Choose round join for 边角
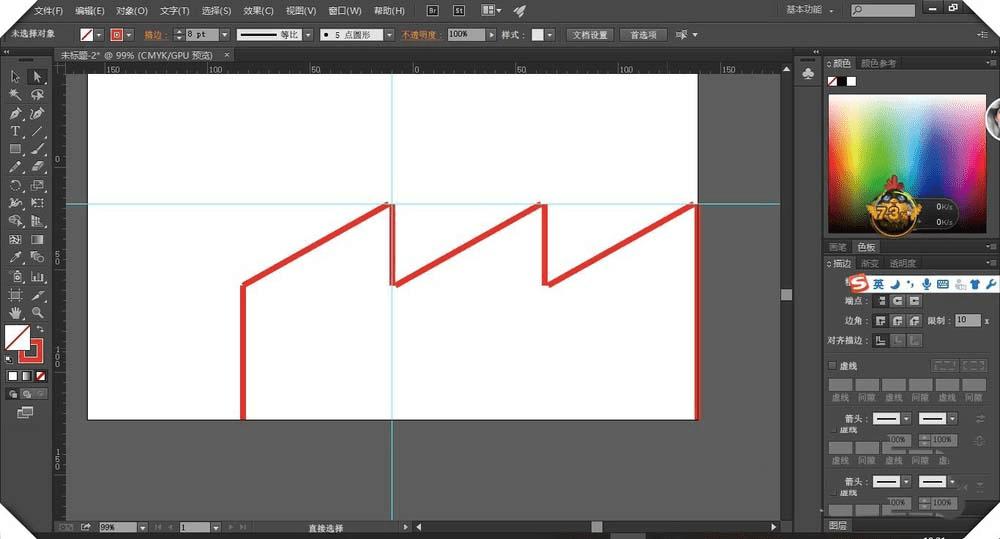Screen dimensions: 1000x539 (x=898, y=321)
